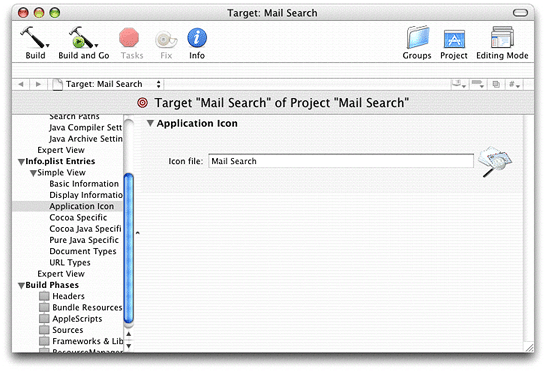Switch Editing Mode icon
Image resolution: width=546 pixels, height=371 pixels.
(x=502, y=37)
